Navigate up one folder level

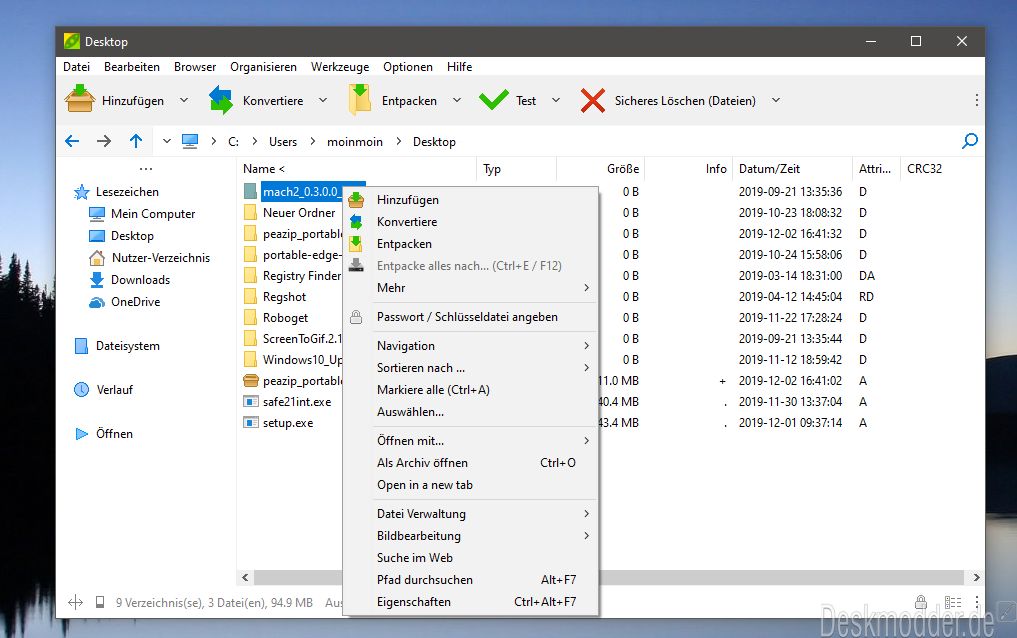pos(136,141)
